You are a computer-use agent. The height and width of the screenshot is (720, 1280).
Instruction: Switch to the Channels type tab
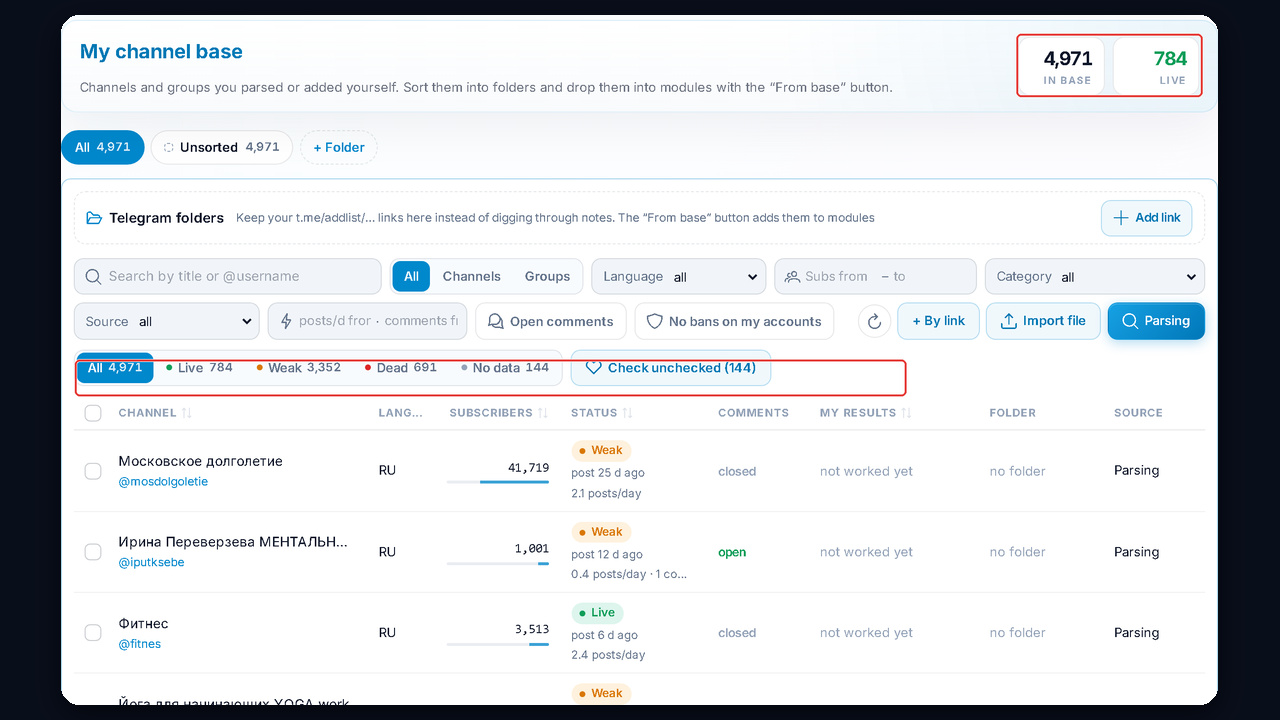tap(471, 276)
